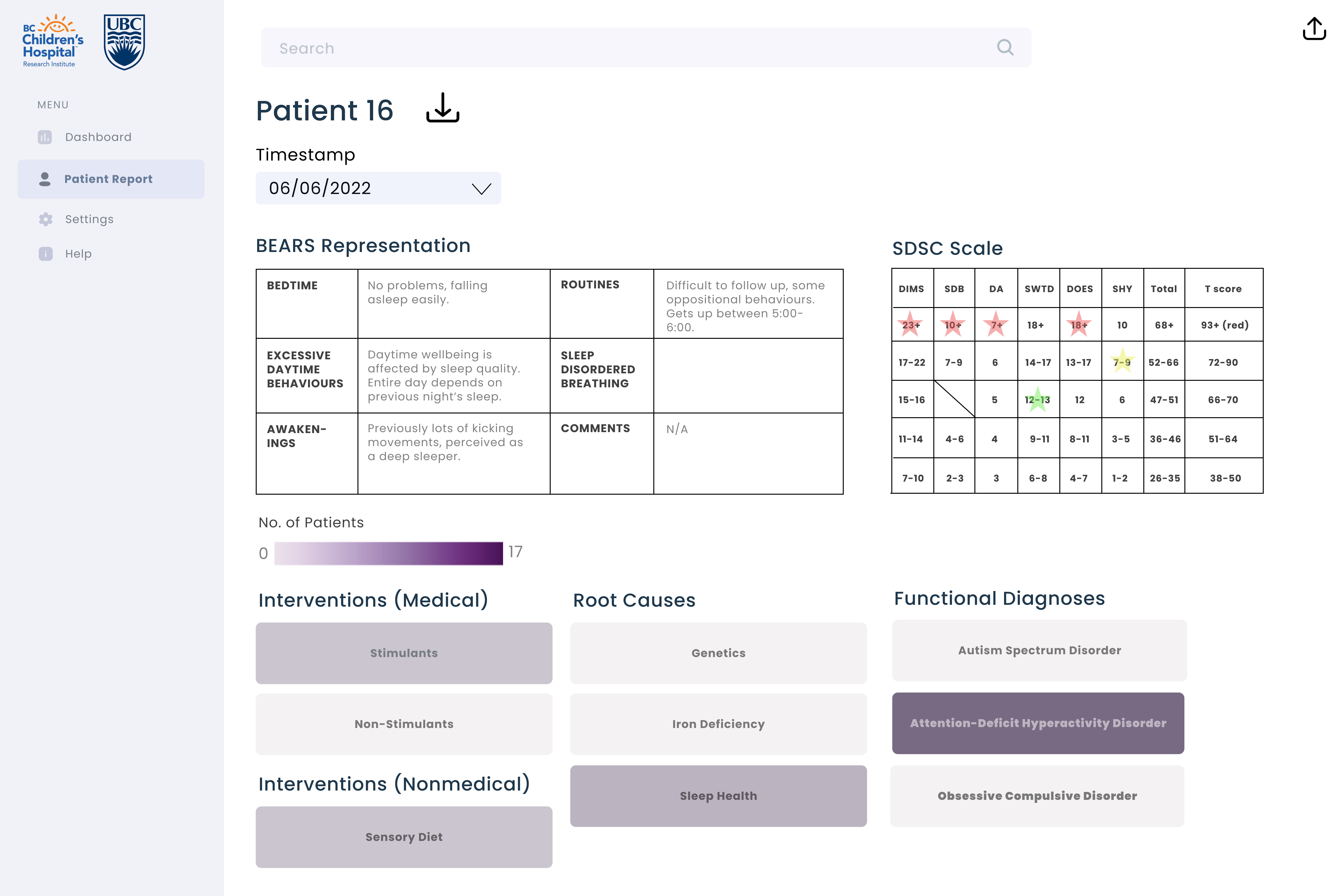Image resolution: width=1344 pixels, height=896 pixels.
Task: Toggle the Stimulants intervention tile
Action: [x=403, y=653]
